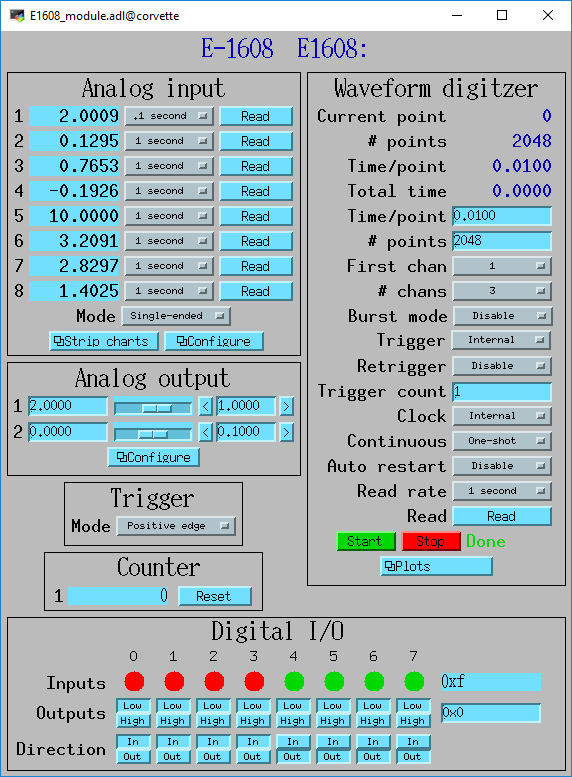Reset Counter 1

215,596
